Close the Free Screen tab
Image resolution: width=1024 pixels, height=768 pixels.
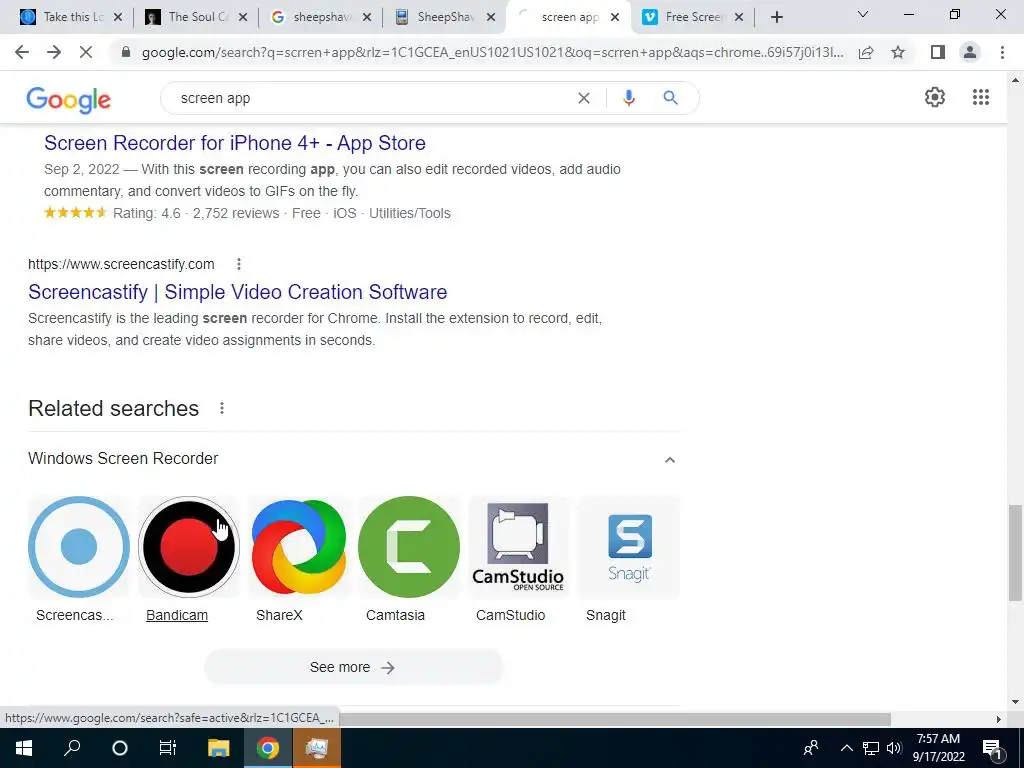click(x=739, y=18)
